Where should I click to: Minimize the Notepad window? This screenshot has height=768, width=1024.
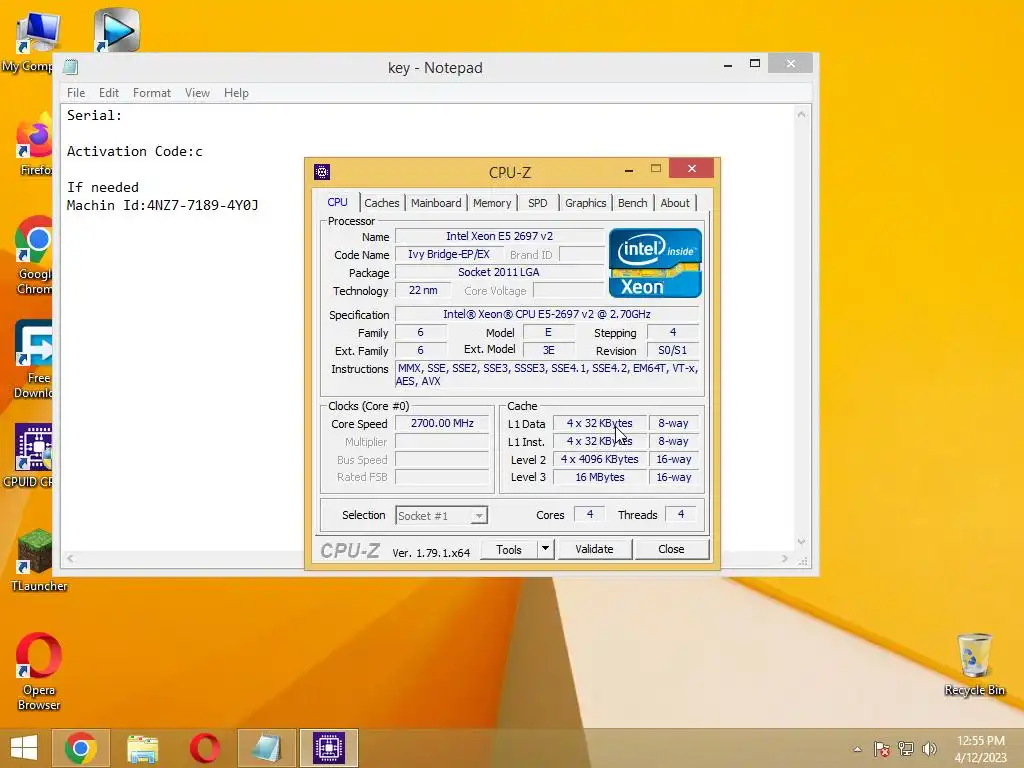tap(728, 65)
